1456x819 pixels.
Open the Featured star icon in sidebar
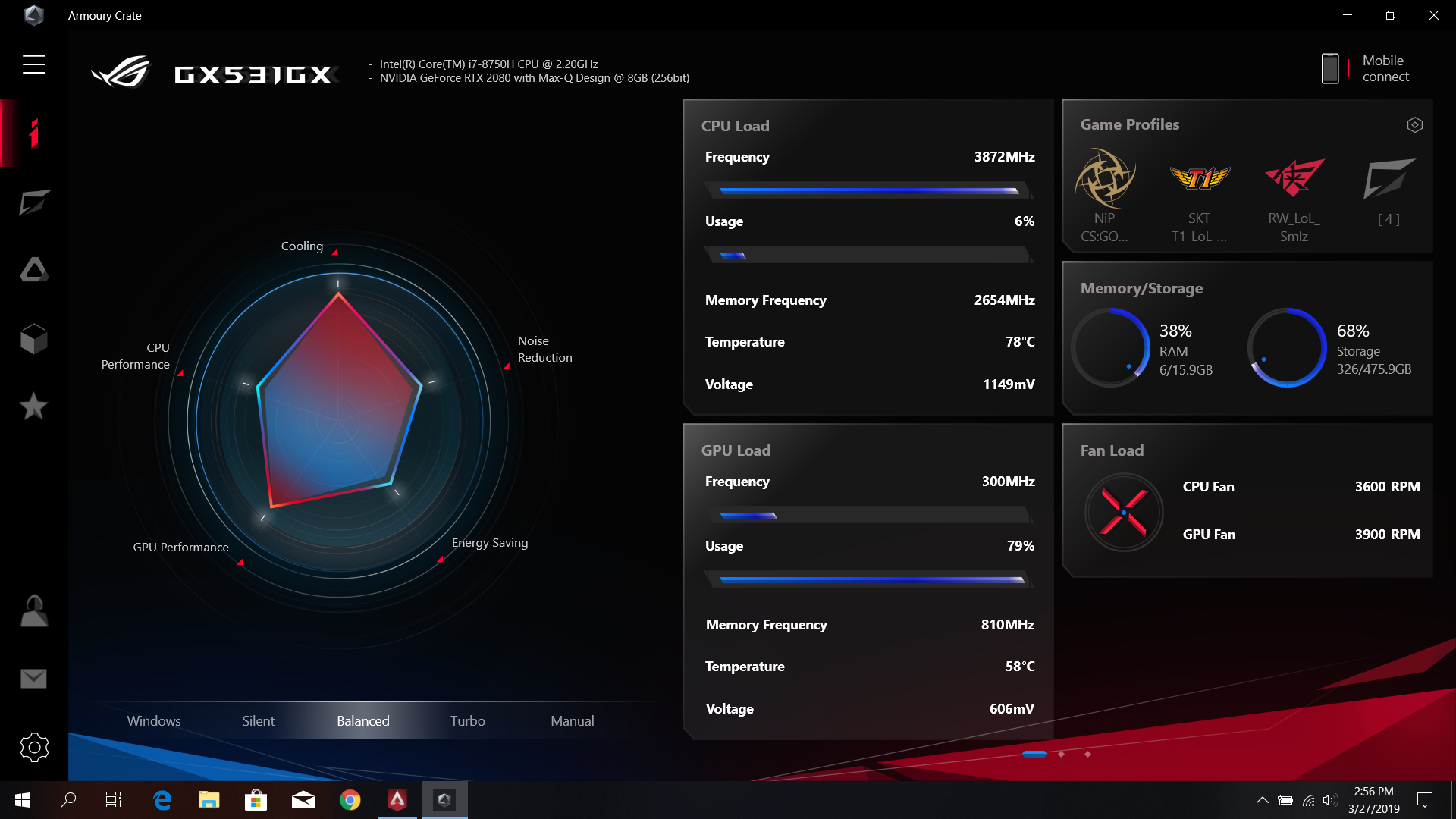34,406
